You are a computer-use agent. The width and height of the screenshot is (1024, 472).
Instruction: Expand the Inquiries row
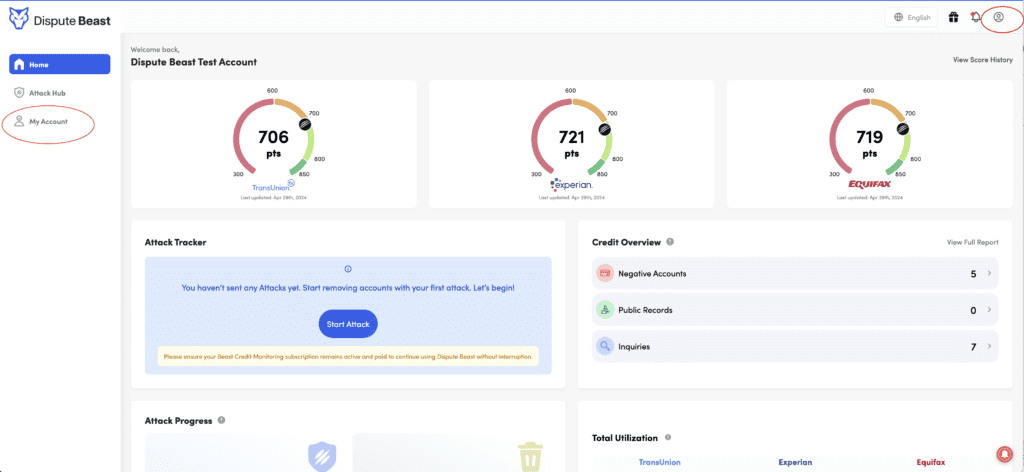(988, 347)
